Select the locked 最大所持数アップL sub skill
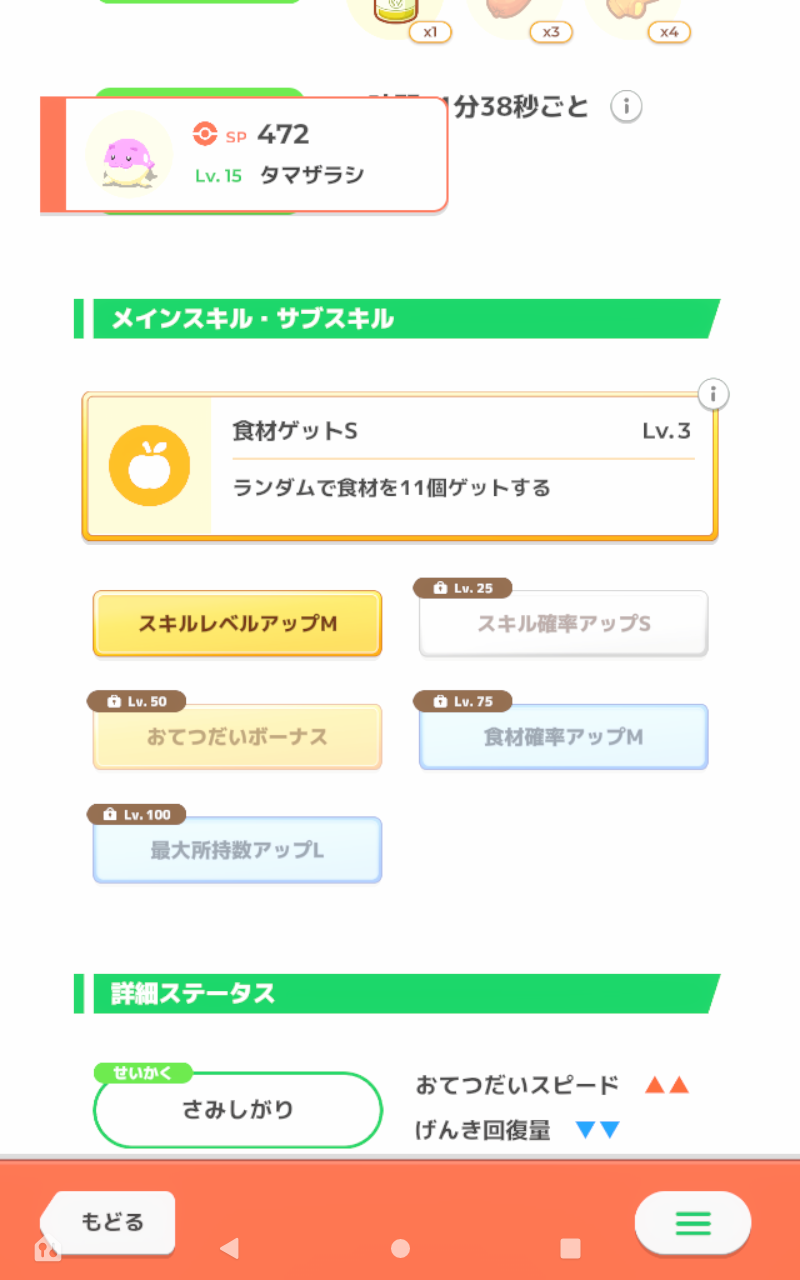The height and width of the screenshot is (1280, 800). 237,851
